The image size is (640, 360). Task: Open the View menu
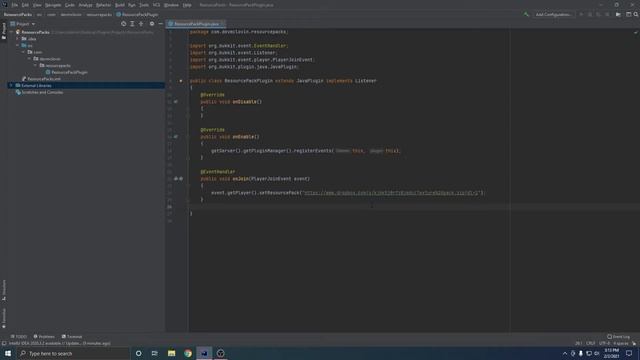point(37,5)
